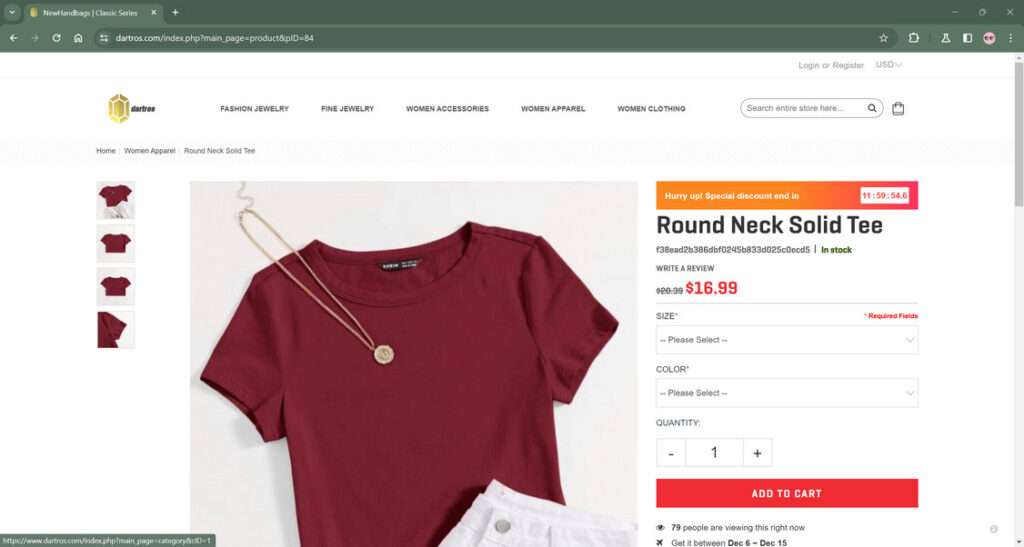Image resolution: width=1024 pixels, height=547 pixels.
Task: Click the dartros logo
Action: [x=132, y=108]
